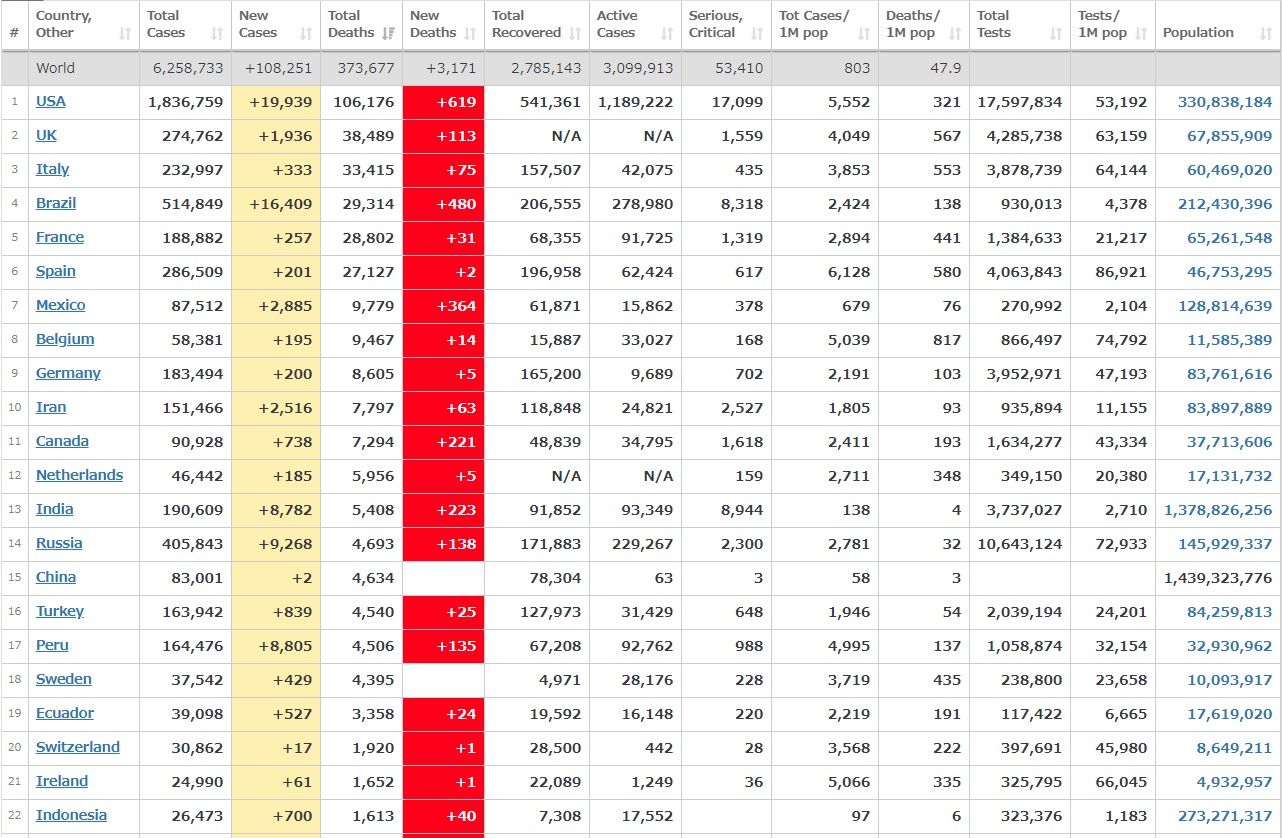Click Total Recovered sort arrows icon
The image size is (1282, 838).
pyautogui.click(x=575, y=33)
